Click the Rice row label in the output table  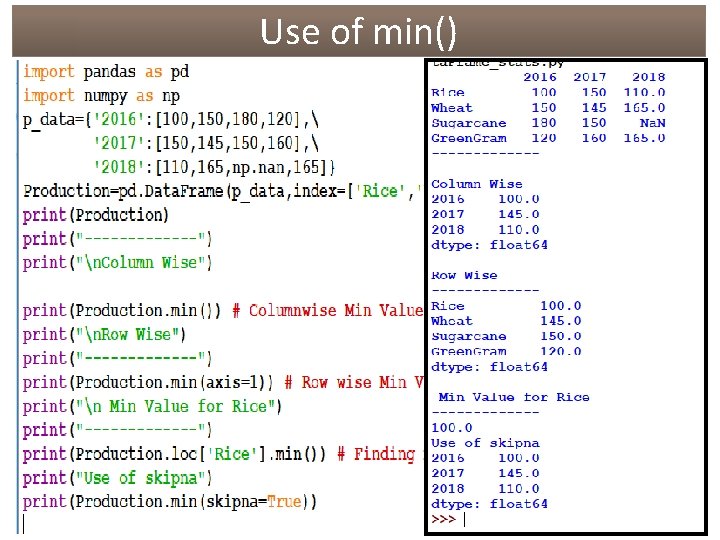point(448,92)
